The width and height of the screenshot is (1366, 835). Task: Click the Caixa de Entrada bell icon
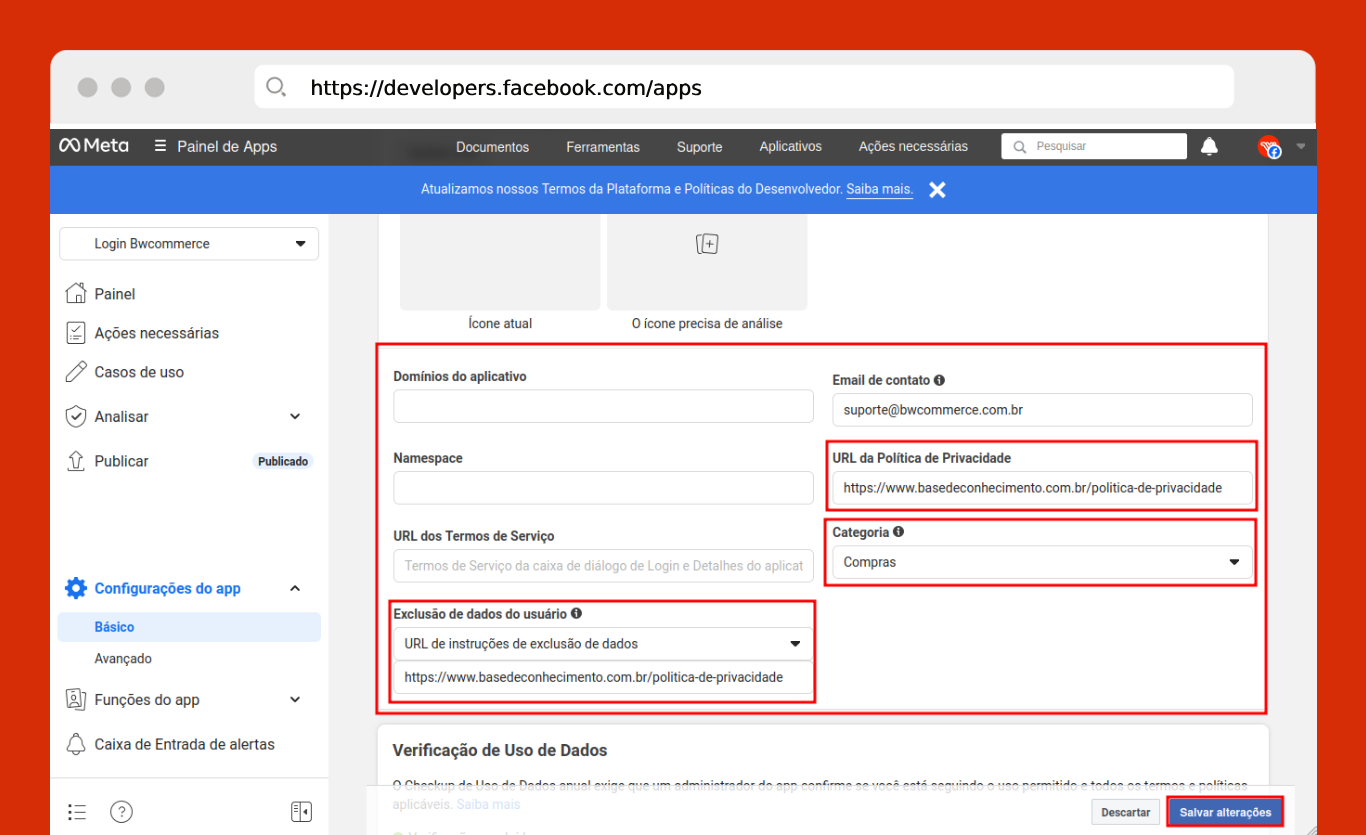tap(75, 744)
